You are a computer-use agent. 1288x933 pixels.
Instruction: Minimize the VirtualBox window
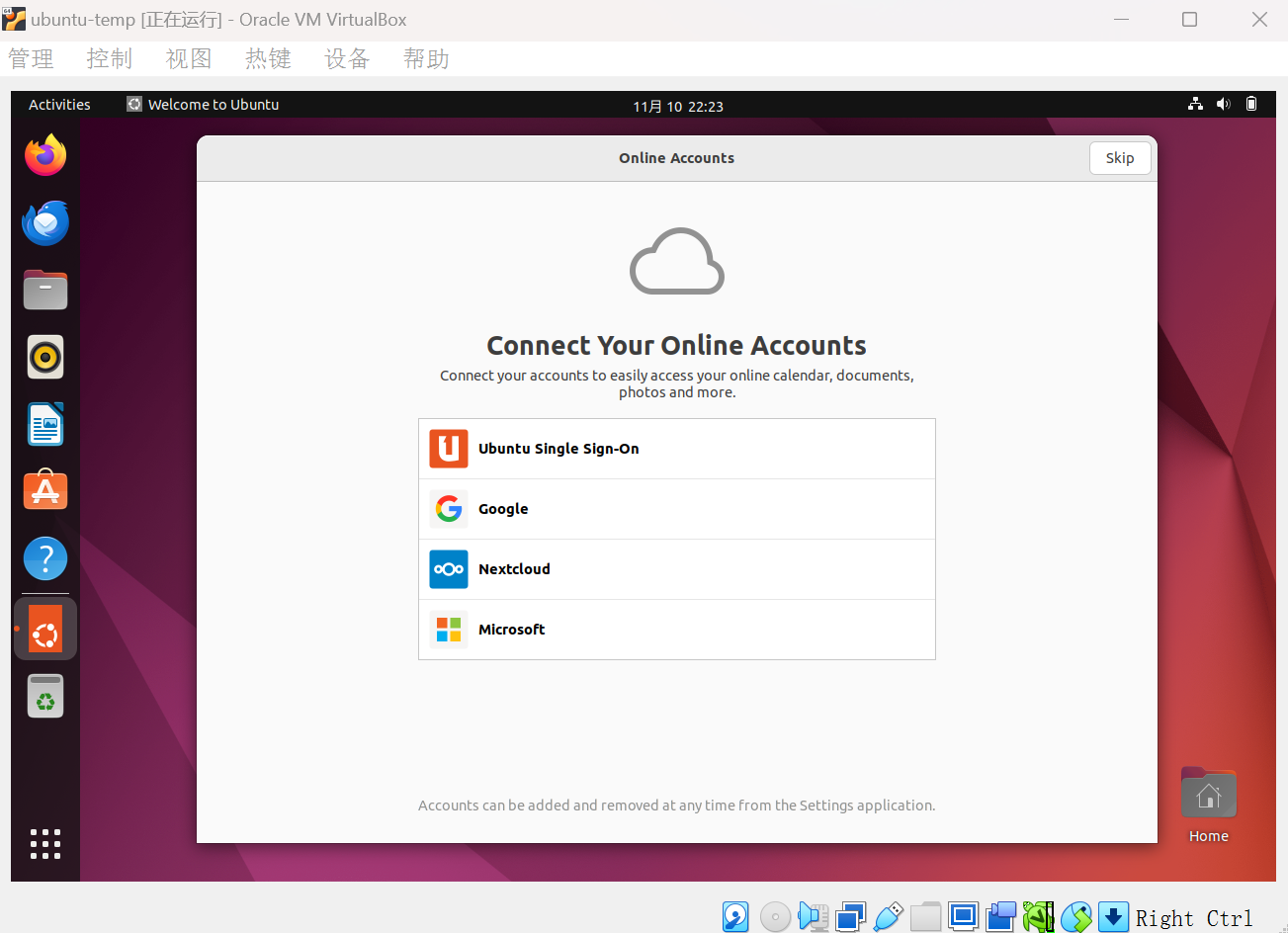pos(1121,20)
